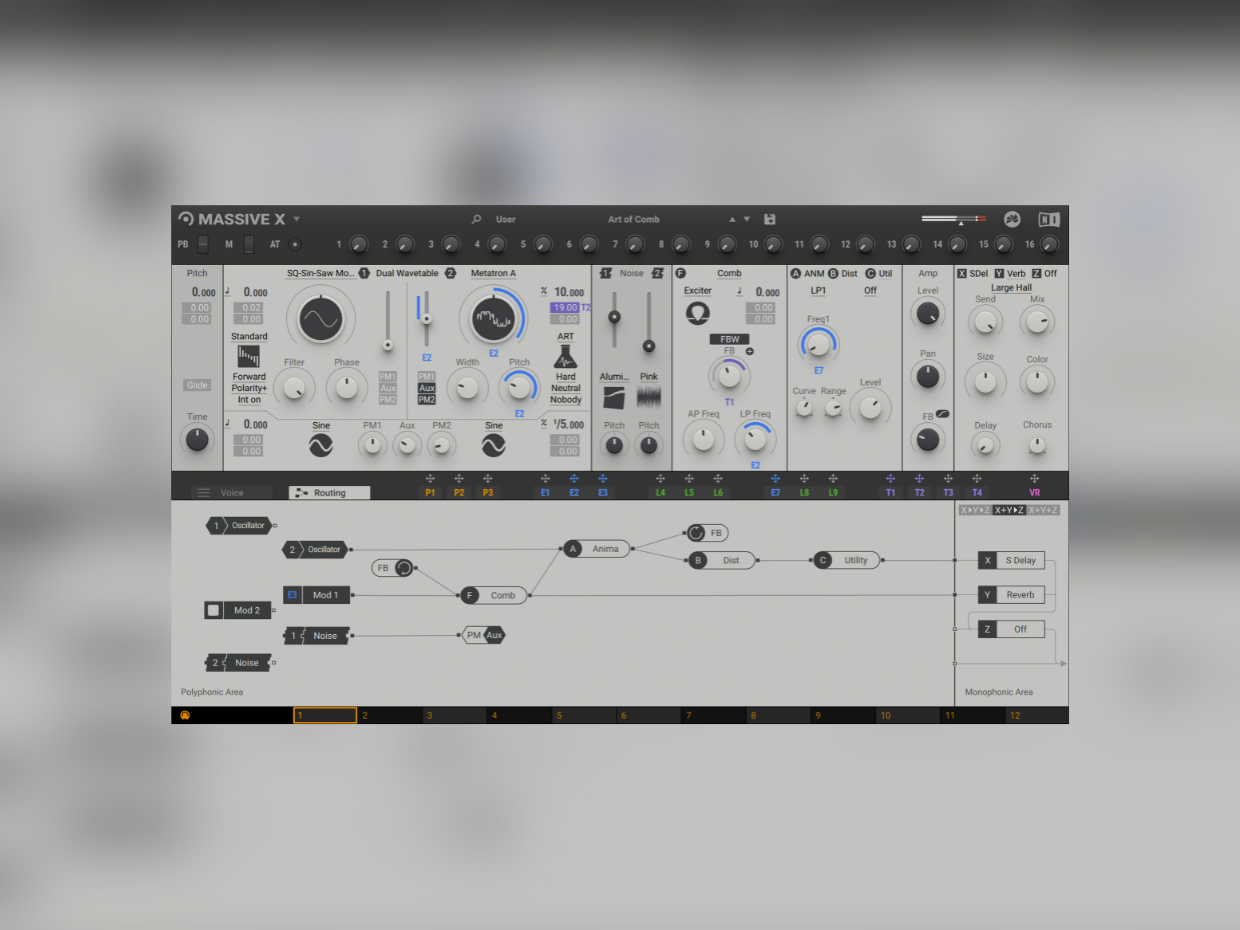Select macro page 2 at the bottom
Screen dimensions: 1240x930
(x=389, y=715)
